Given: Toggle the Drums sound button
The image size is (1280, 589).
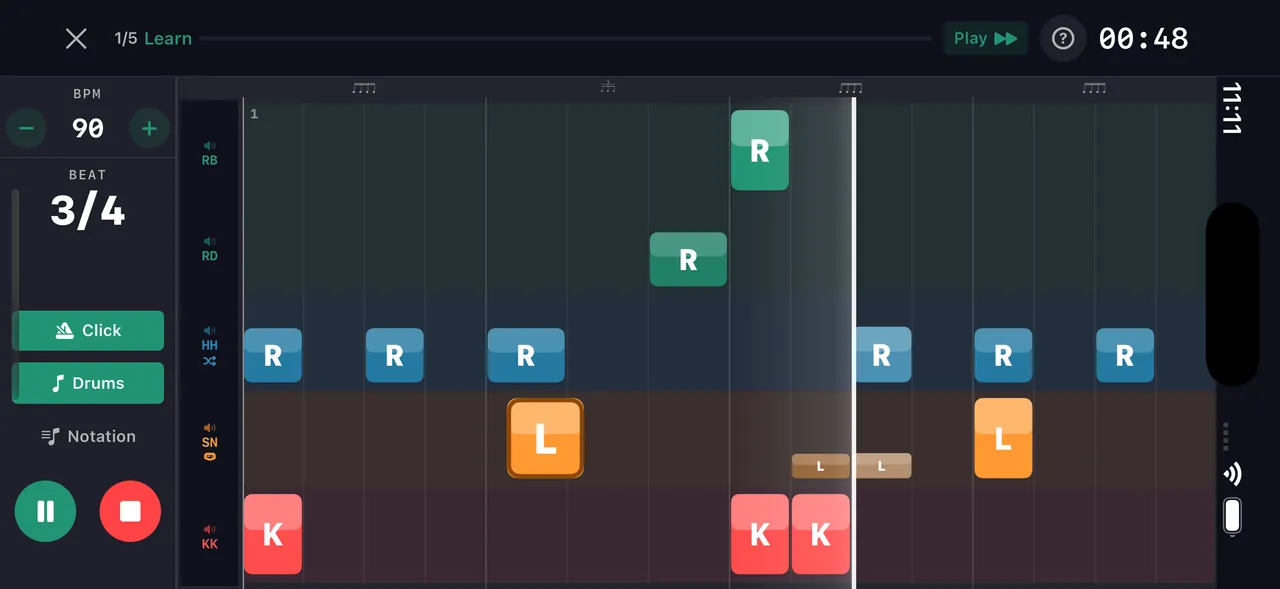Looking at the screenshot, I should [88, 383].
